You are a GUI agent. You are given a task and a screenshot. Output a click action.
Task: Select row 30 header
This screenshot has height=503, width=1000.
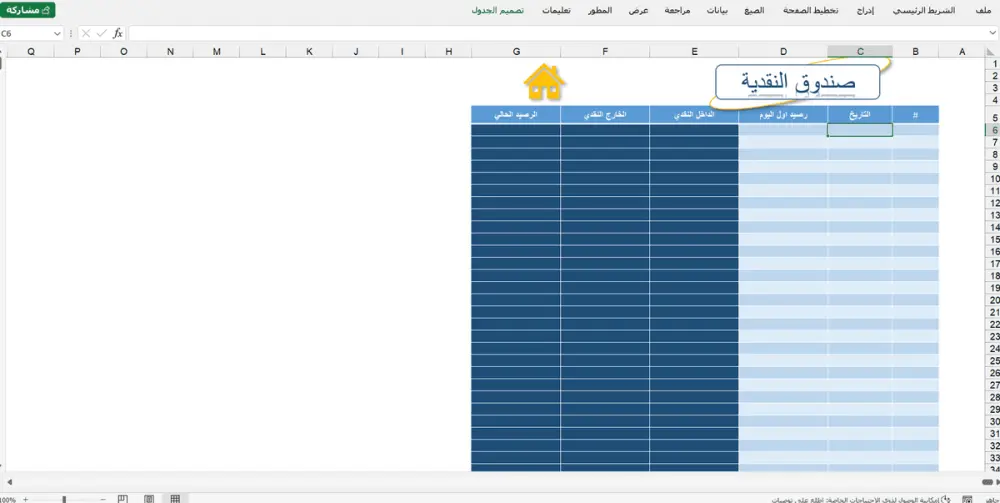pyautogui.click(x=994, y=421)
